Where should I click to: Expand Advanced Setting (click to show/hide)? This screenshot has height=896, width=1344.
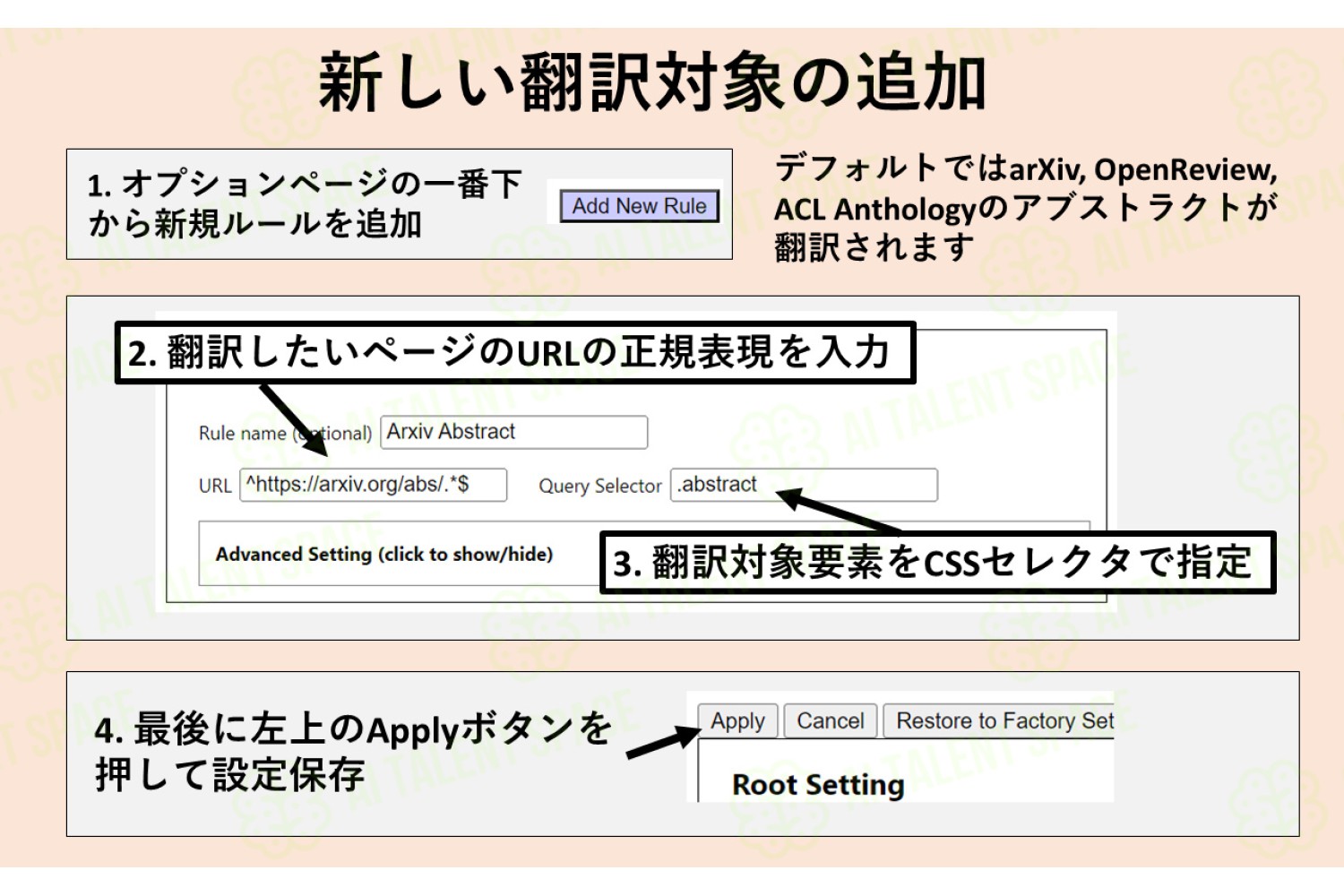384,554
